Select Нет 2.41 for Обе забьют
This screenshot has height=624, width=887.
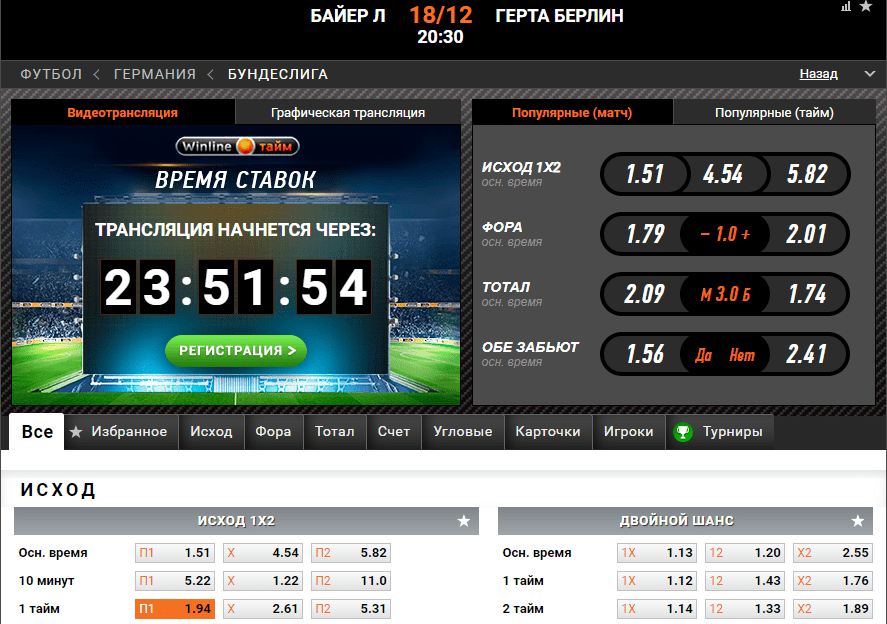tap(806, 354)
